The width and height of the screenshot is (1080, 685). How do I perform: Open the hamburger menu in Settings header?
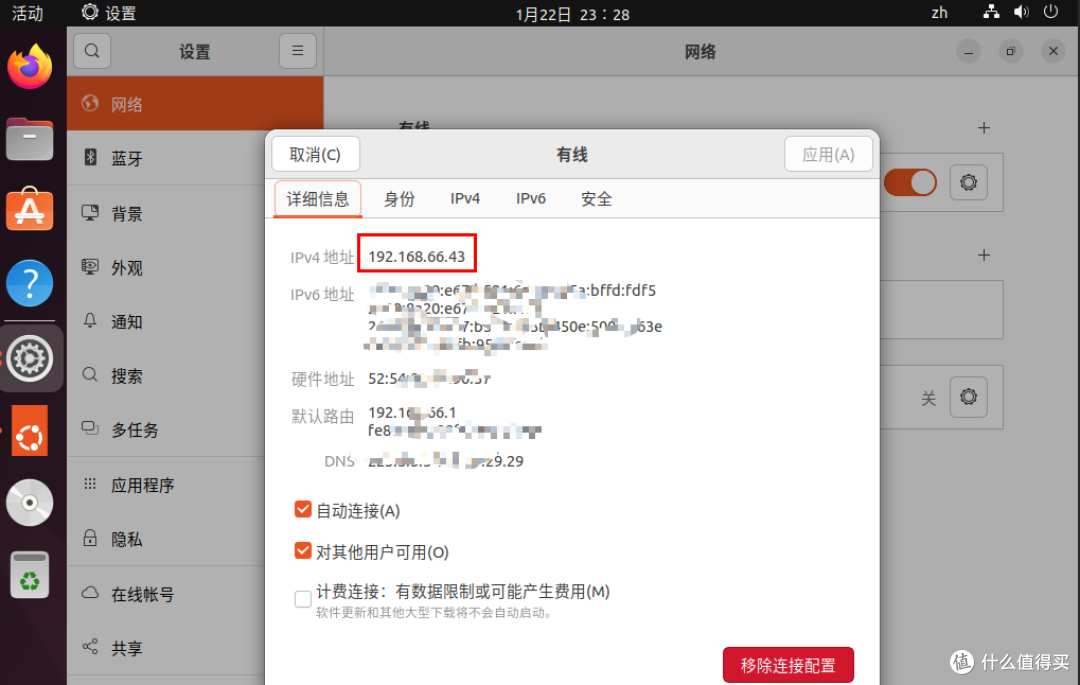[297, 50]
